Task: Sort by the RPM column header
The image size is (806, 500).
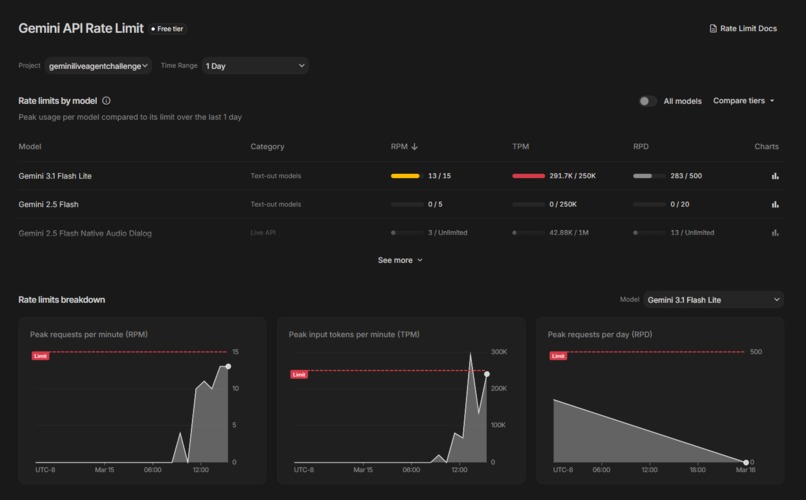Action: click(x=404, y=146)
